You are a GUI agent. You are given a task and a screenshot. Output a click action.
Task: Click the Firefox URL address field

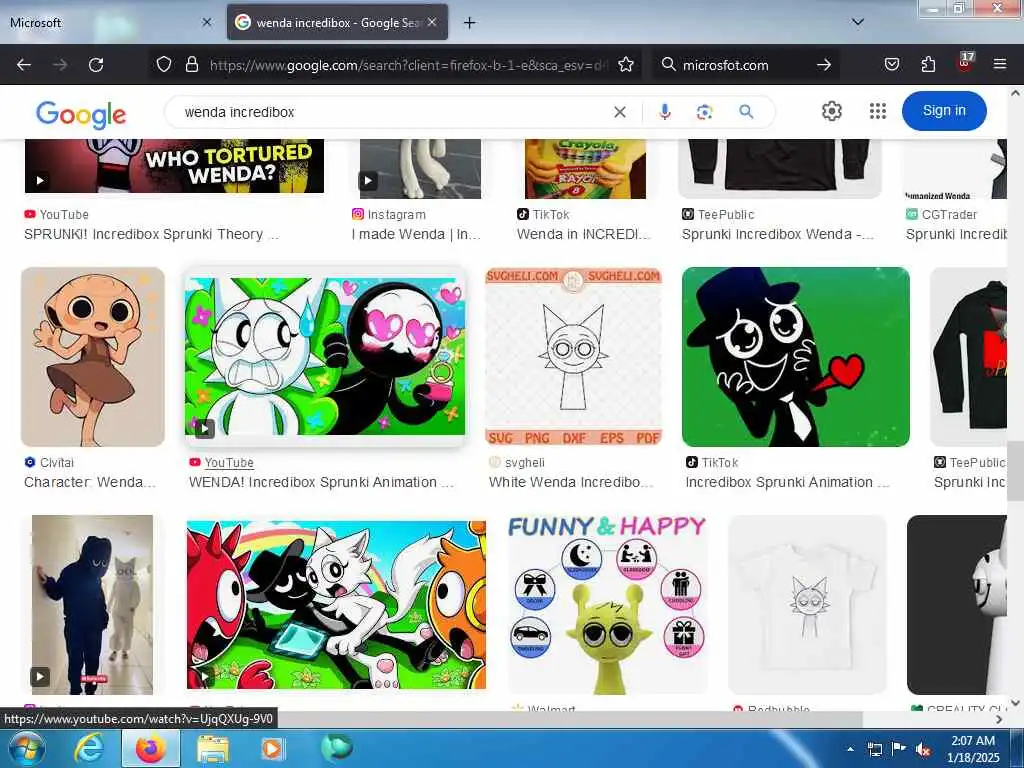pyautogui.click(x=408, y=65)
